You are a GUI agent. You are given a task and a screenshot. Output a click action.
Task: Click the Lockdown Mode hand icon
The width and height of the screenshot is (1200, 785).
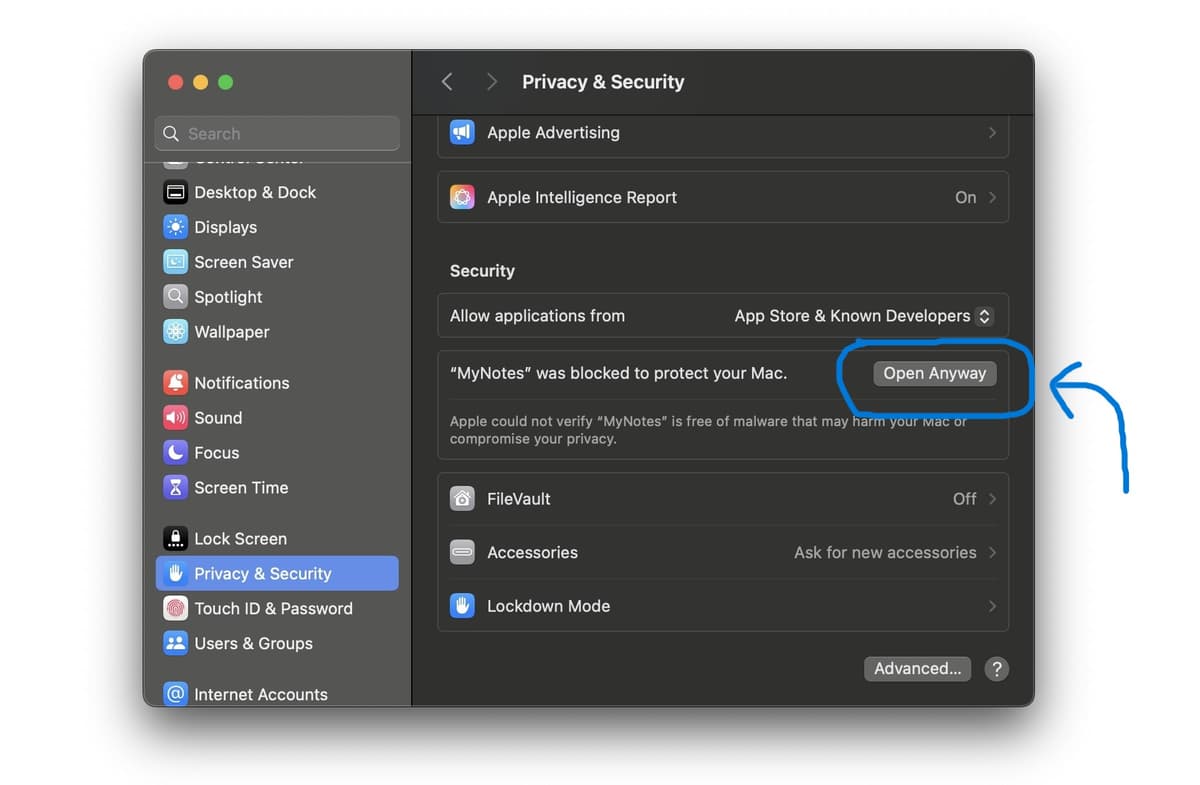pos(462,606)
